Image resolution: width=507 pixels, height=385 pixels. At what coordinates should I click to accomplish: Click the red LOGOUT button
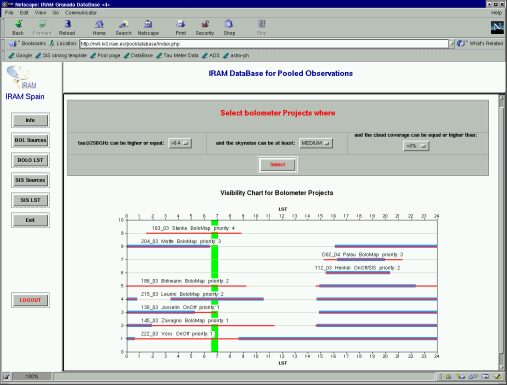[x=30, y=300]
